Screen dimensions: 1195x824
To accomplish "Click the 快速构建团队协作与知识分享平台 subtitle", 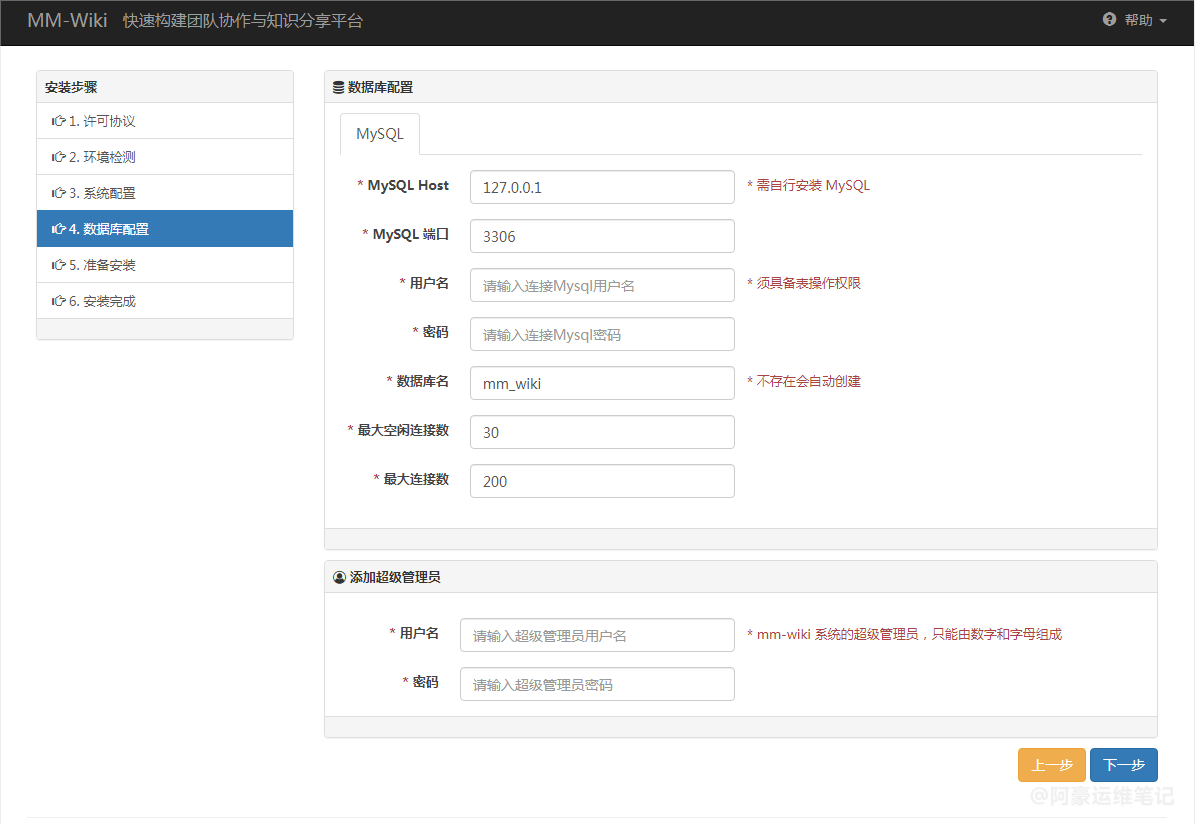I will [x=242, y=21].
